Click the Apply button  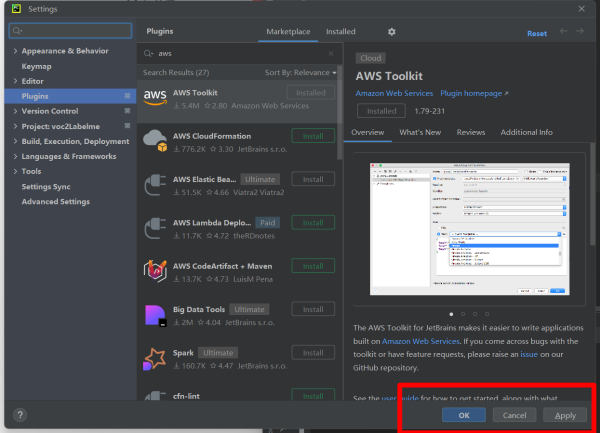[565, 415]
